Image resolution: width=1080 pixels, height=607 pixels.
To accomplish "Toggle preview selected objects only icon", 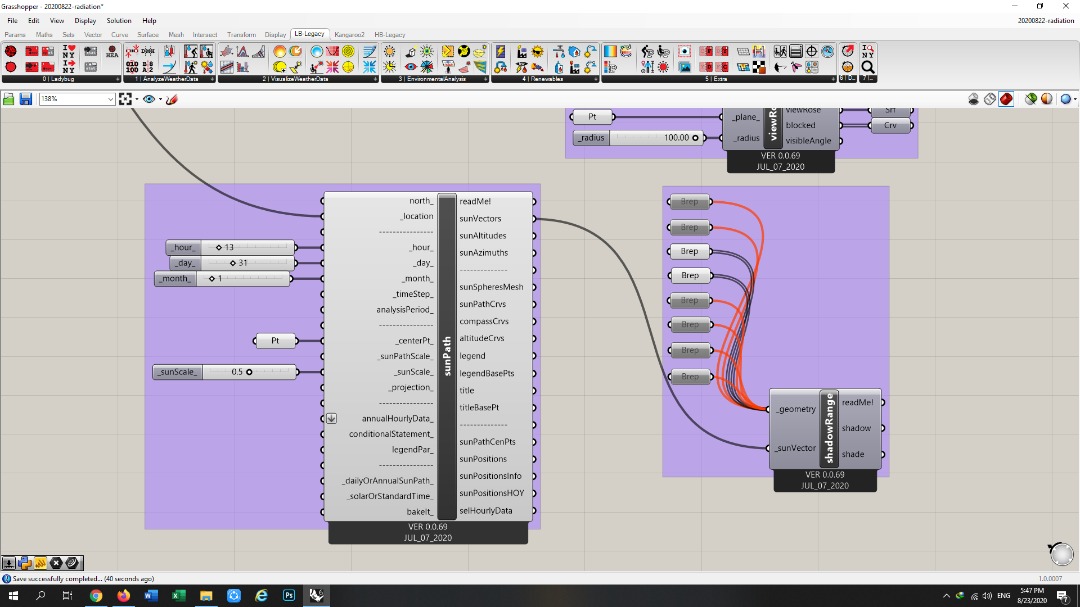I will click(1030, 99).
